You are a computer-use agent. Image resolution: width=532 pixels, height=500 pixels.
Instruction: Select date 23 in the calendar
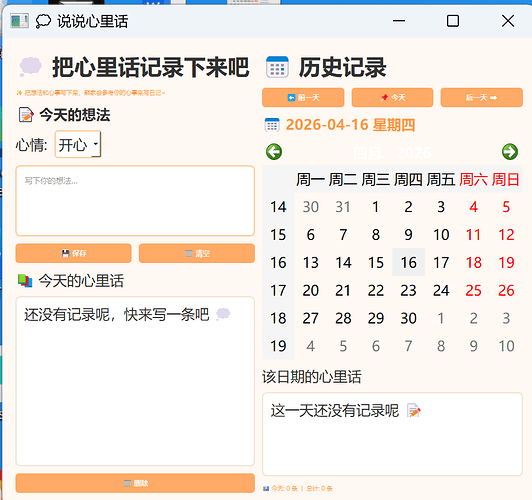pyautogui.click(x=408, y=290)
